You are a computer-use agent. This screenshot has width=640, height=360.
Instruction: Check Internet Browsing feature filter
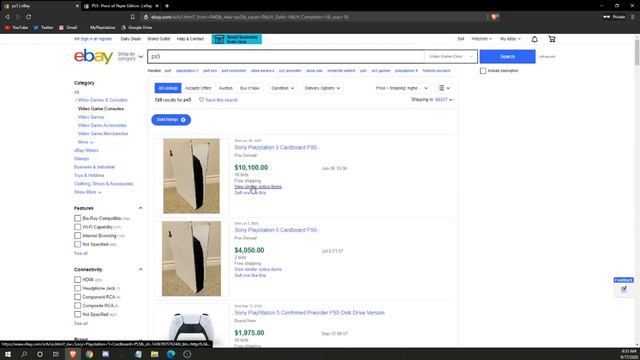click(x=78, y=236)
